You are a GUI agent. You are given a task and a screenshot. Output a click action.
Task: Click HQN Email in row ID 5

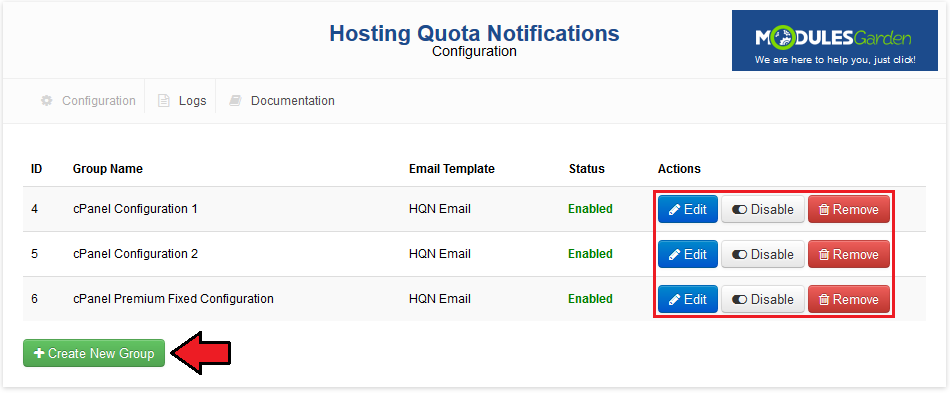click(x=440, y=254)
